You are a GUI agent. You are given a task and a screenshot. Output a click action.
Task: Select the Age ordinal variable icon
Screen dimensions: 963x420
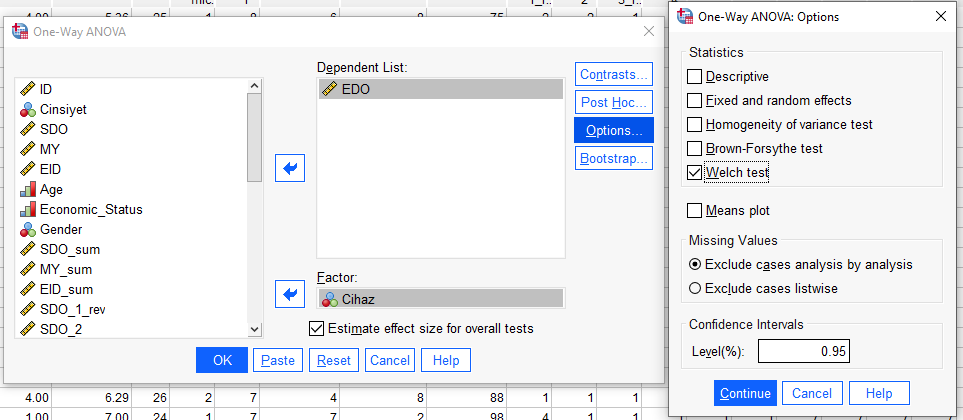pyautogui.click(x=28, y=189)
